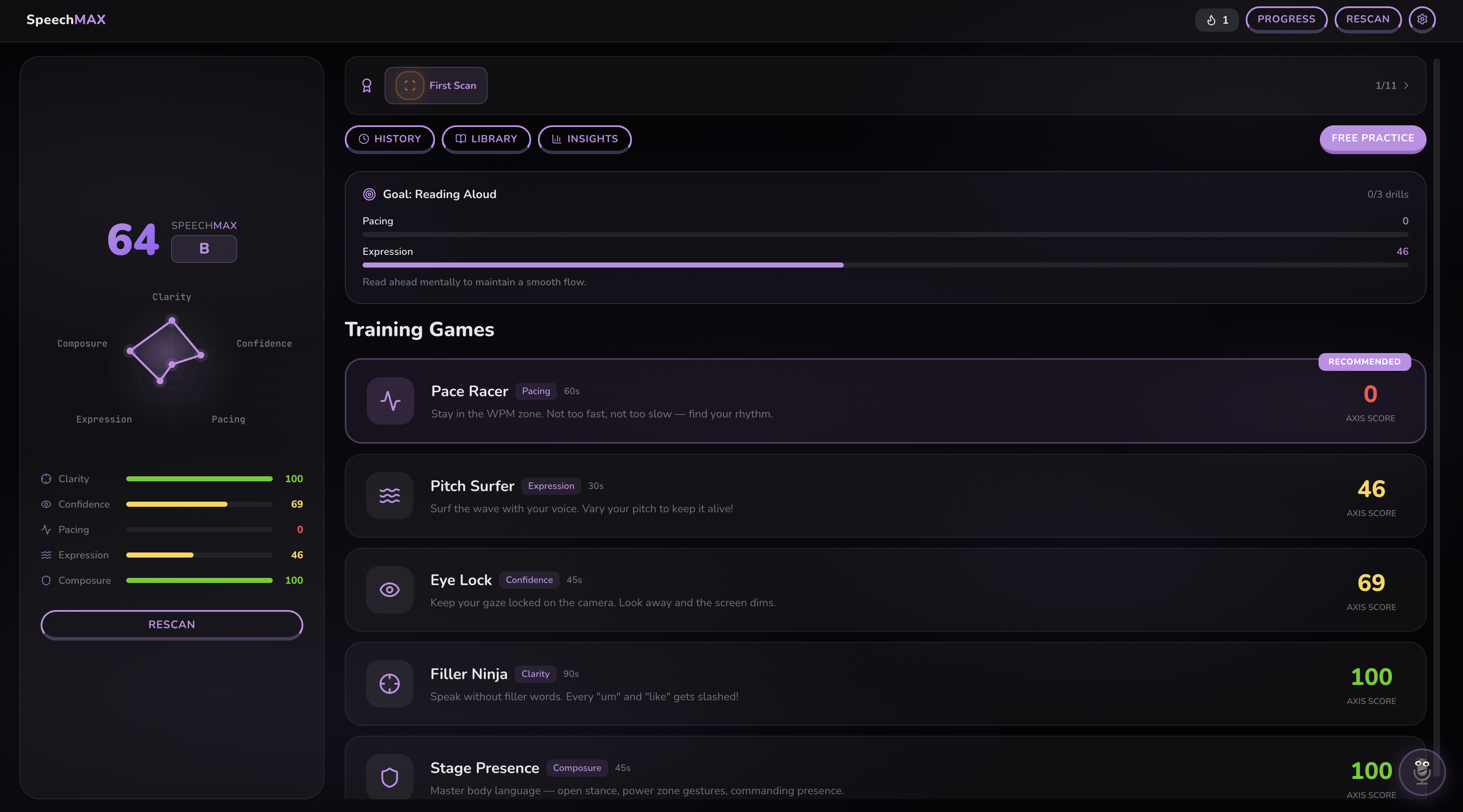Click the Eye Lock eye icon
This screenshot has height=812, width=1463.
pos(390,589)
